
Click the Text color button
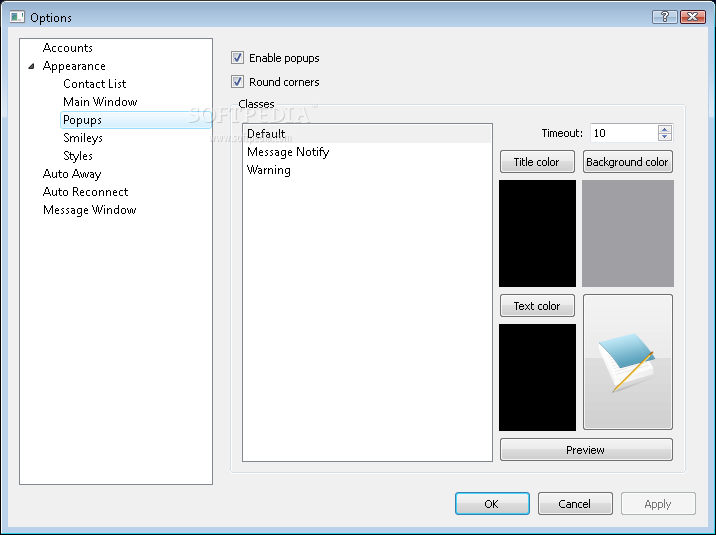pos(537,306)
